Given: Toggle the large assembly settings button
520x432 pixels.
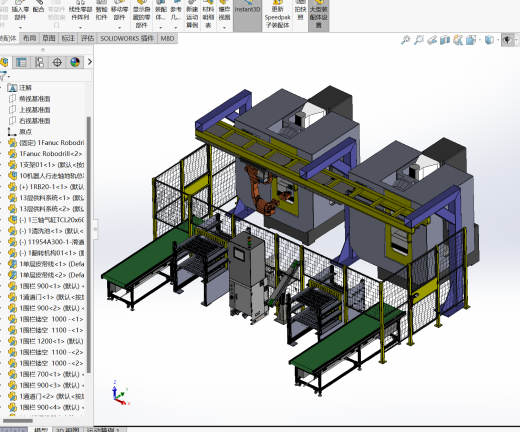Looking at the screenshot, I should pos(319,15).
